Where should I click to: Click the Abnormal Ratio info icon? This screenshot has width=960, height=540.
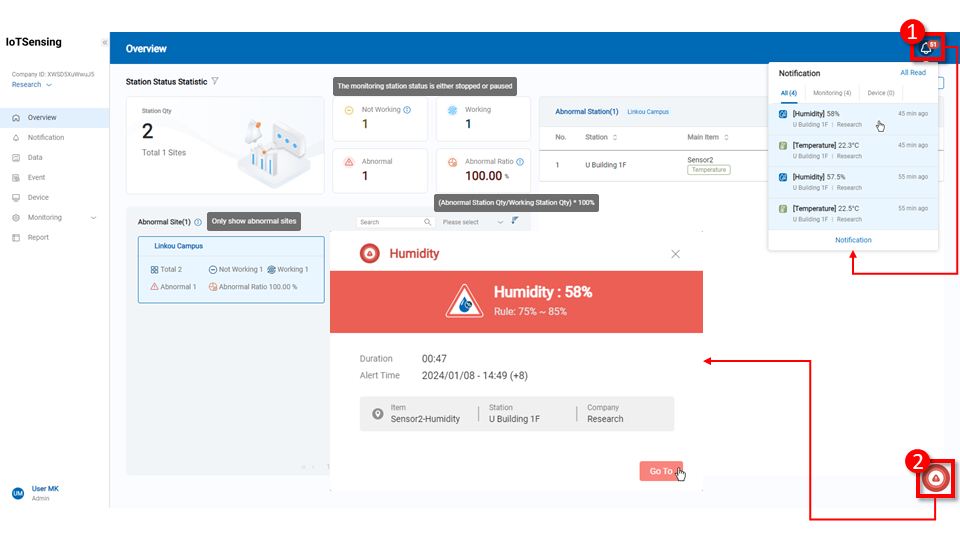click(519, 161)
